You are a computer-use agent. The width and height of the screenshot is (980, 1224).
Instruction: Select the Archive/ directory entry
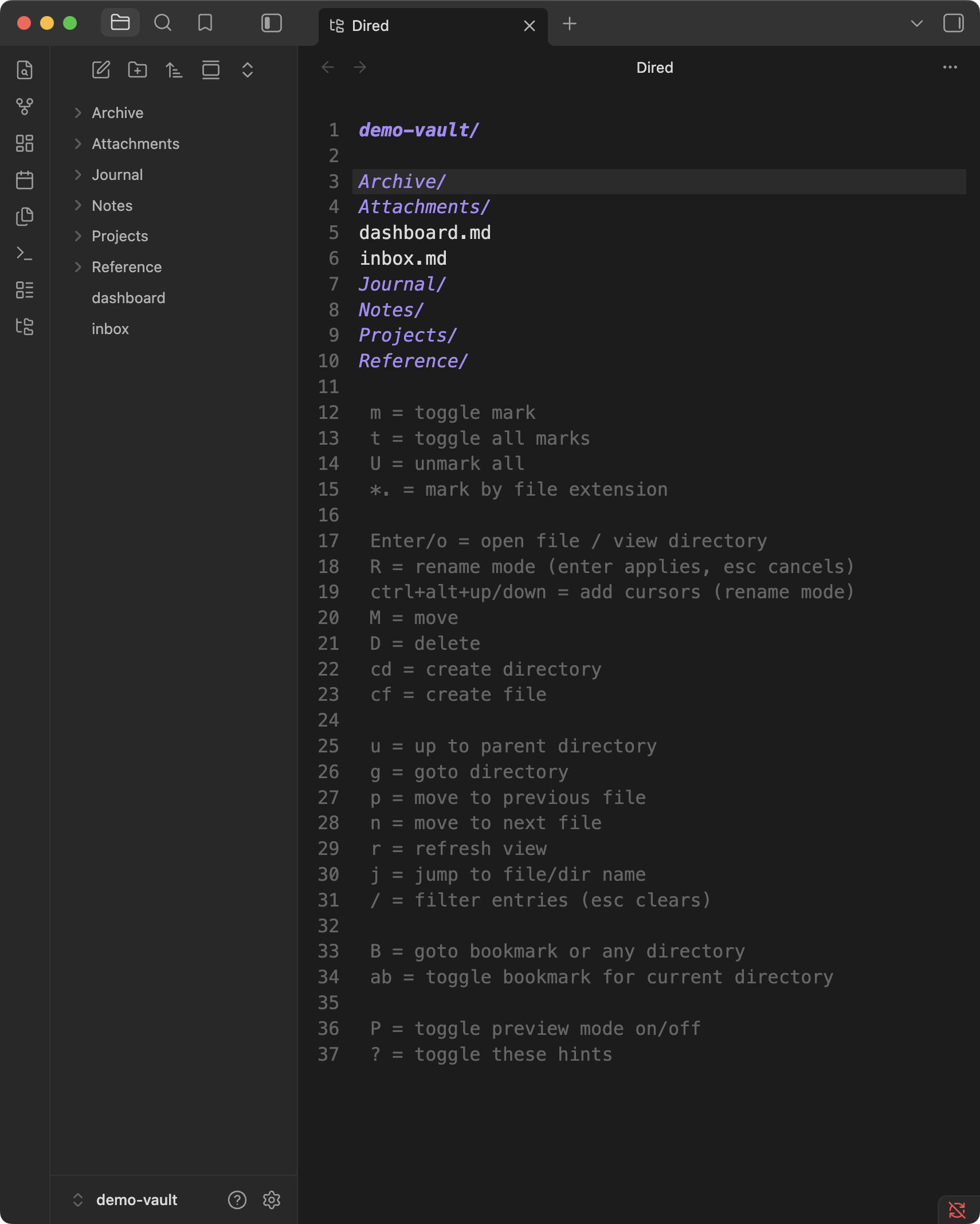coord(402,182)
